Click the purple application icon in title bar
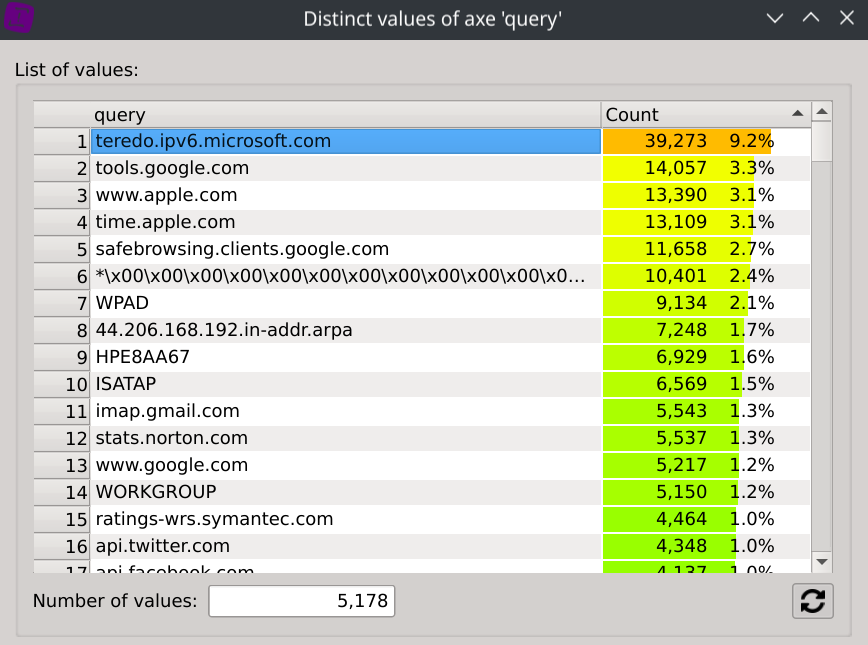The width and height of the screenshot is (868, 645). click(x=19, y=19)
